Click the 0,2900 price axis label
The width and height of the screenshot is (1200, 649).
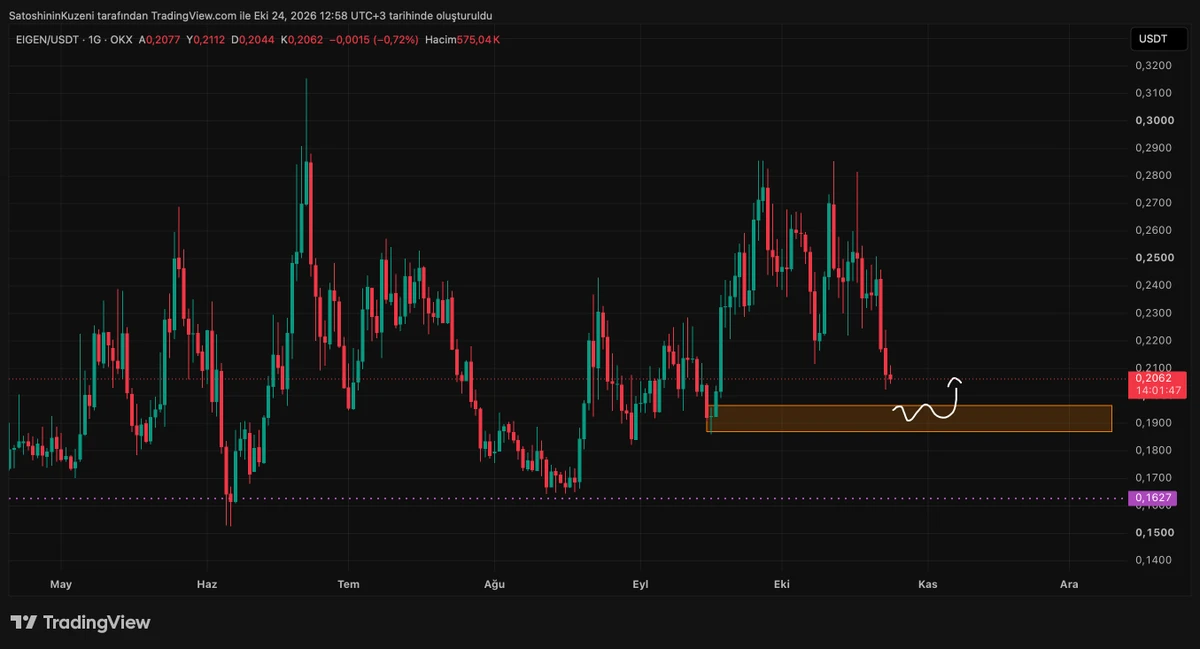pyautogui.click(x=1153, y=148)
